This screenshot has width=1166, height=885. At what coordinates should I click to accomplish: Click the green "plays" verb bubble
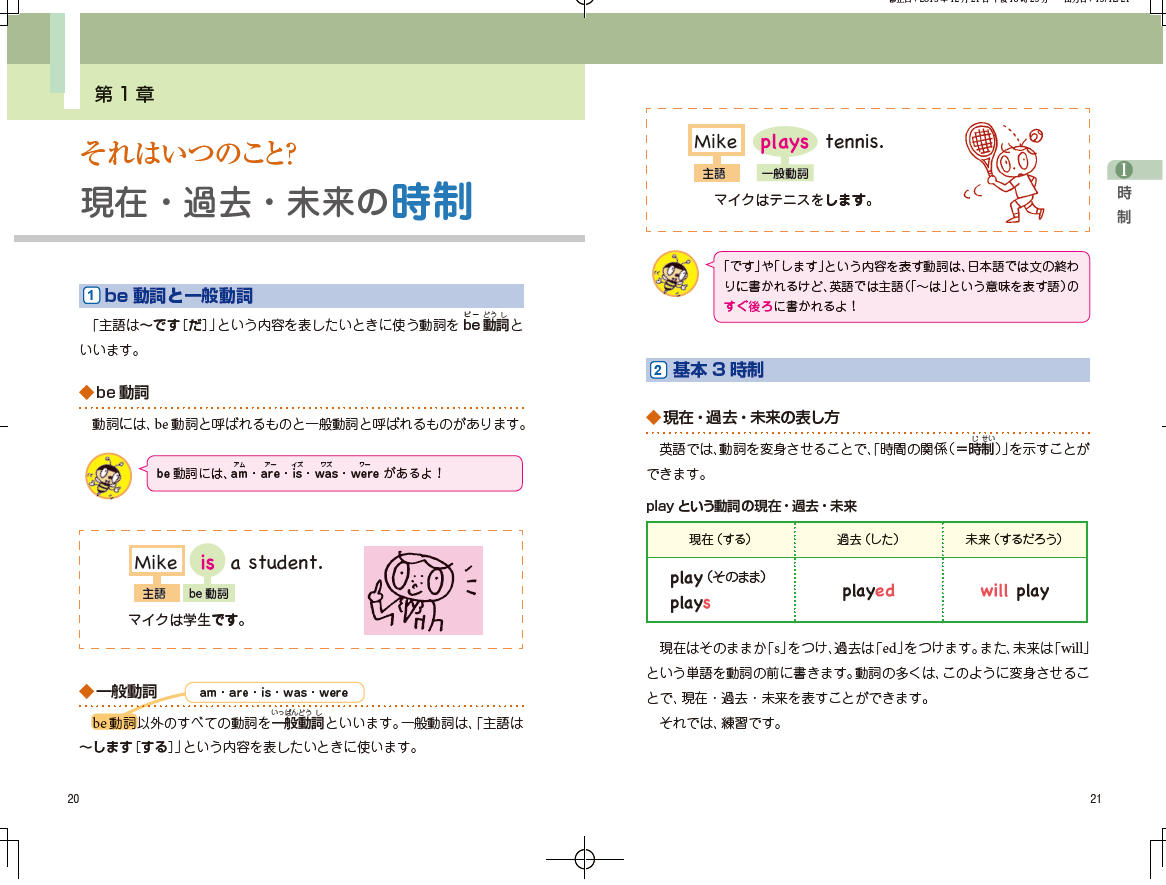click(784, 142)
